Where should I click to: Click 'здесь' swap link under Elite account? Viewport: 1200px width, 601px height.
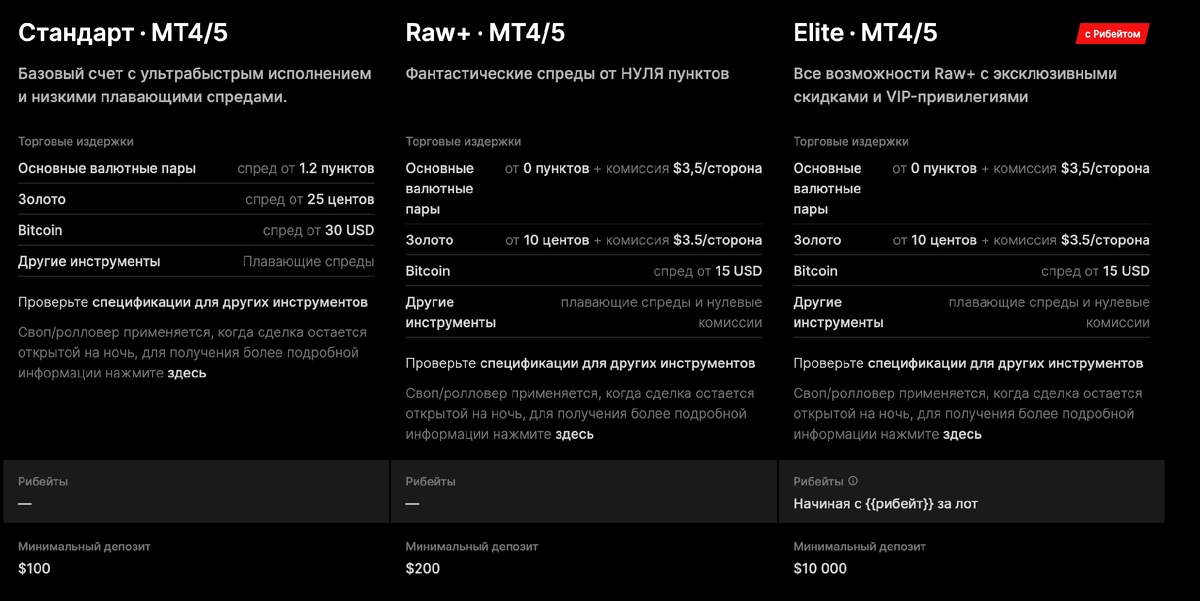tap(962, 434)
